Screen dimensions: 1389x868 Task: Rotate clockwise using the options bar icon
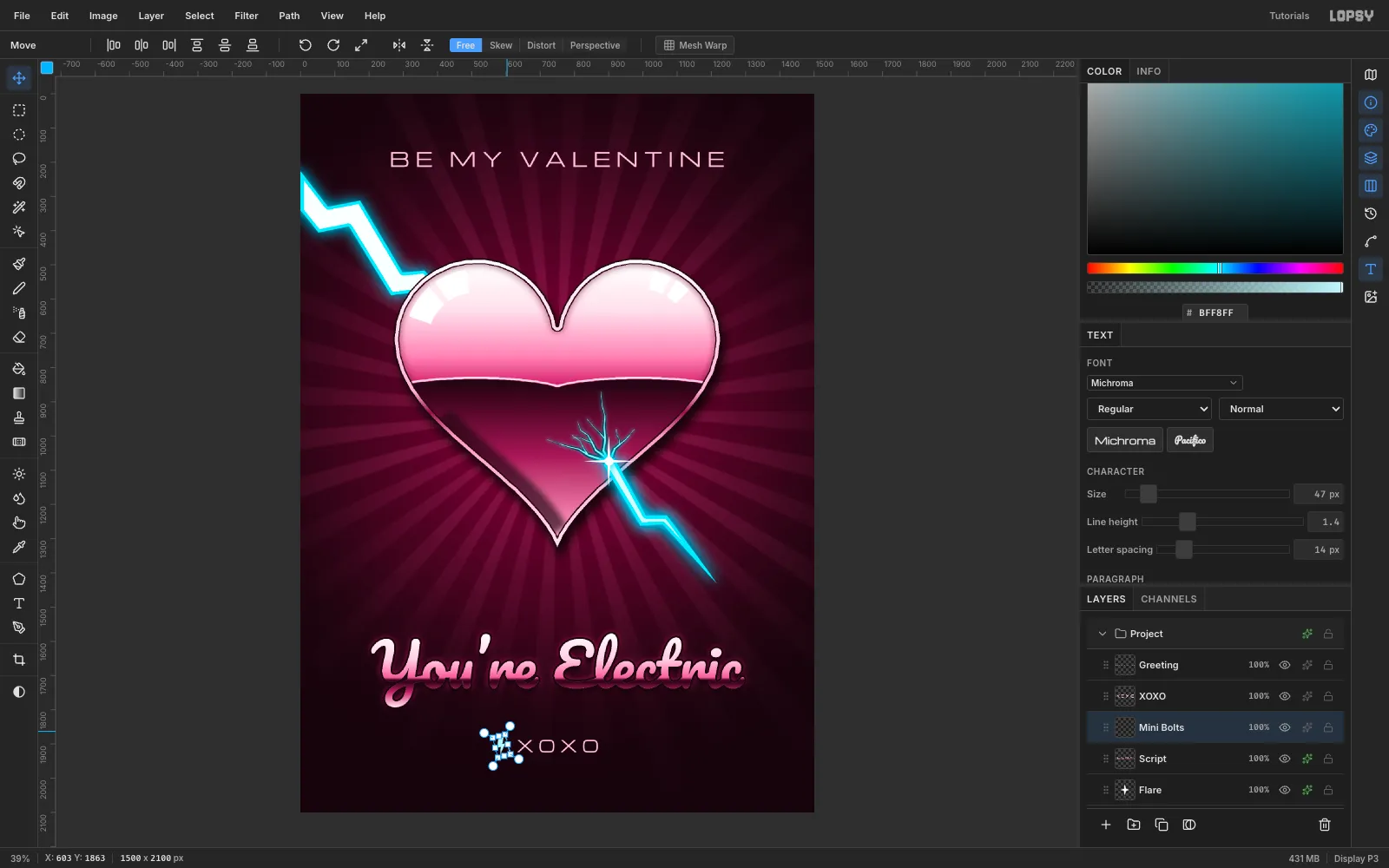pos(333,45)
